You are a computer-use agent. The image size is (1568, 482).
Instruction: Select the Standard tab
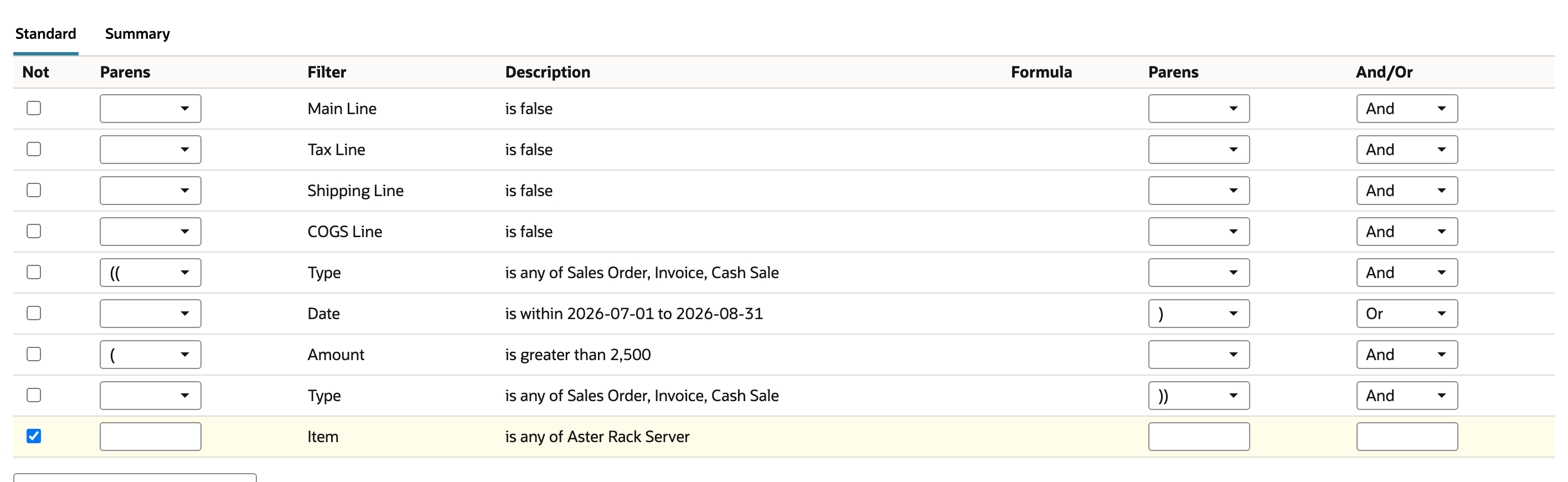(45, 33)
